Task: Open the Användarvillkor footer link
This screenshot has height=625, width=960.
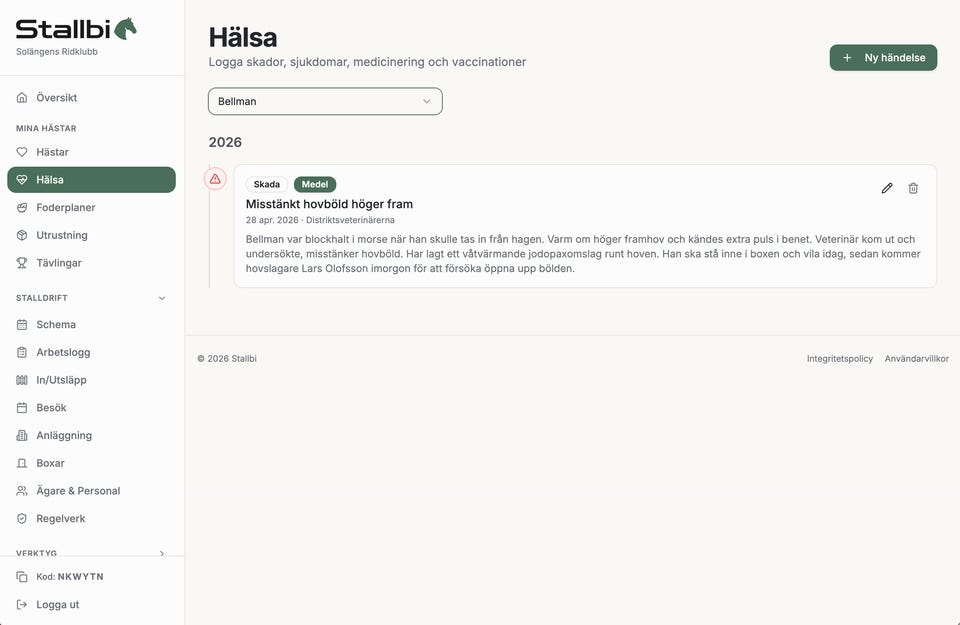Action: (916, 359)
